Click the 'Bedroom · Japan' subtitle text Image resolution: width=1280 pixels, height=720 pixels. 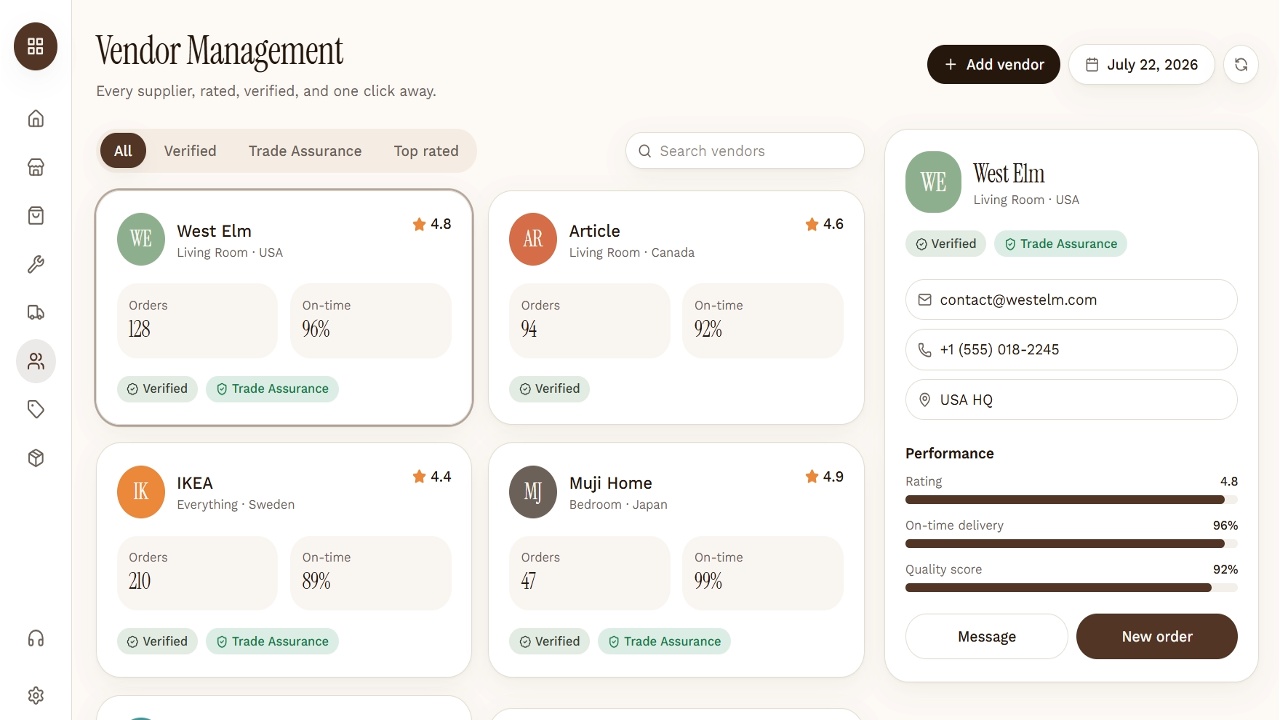coord(618,505)
